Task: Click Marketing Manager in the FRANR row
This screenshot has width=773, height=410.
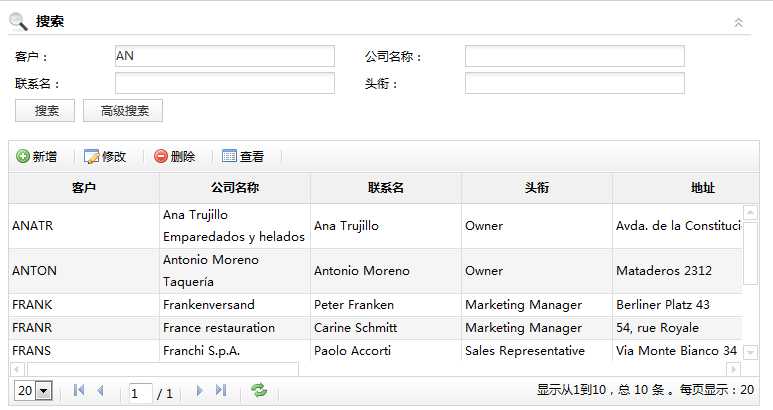Action: tap(524, 328)
